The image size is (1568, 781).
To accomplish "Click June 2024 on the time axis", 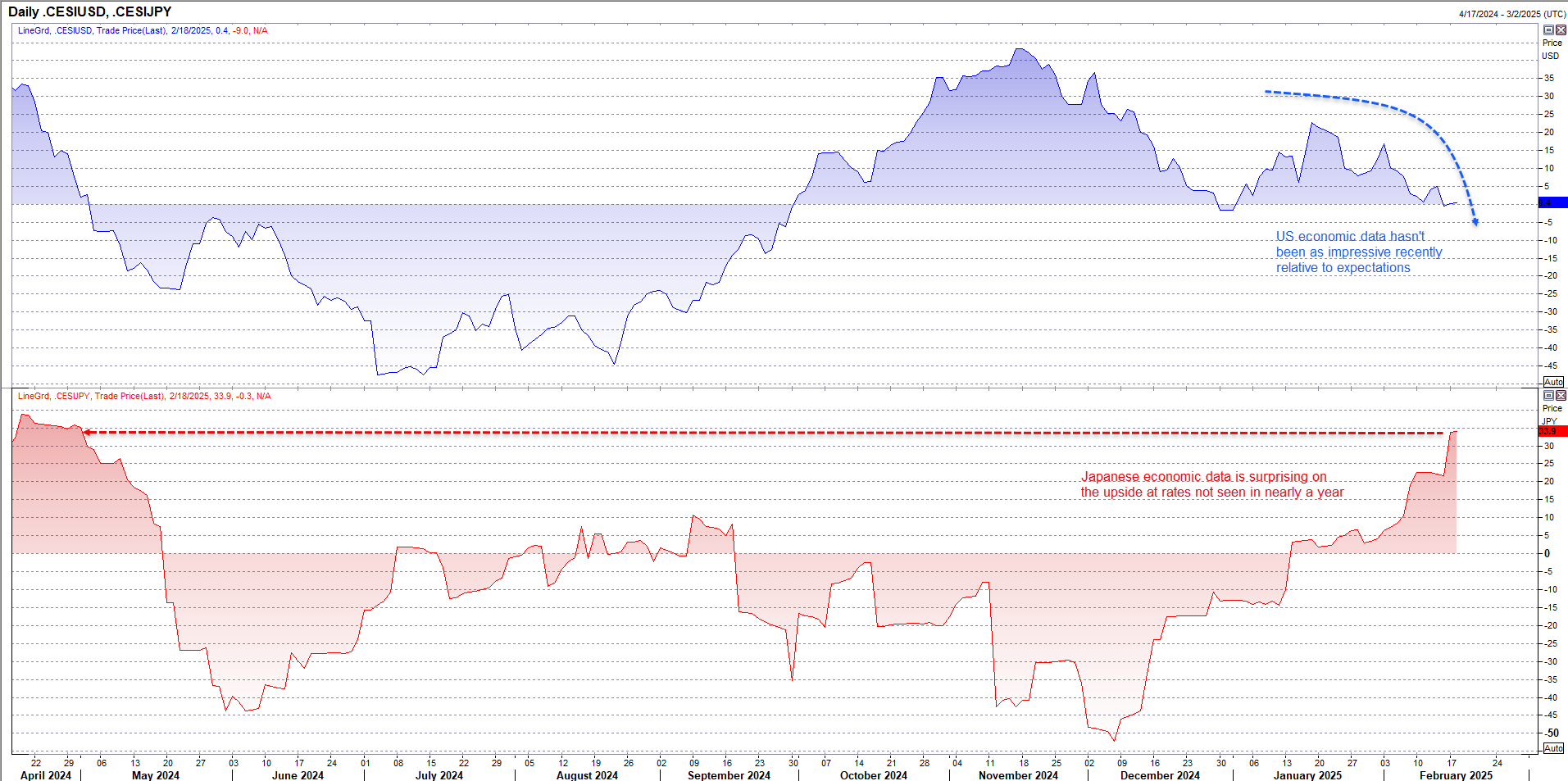I will point(298,775).
